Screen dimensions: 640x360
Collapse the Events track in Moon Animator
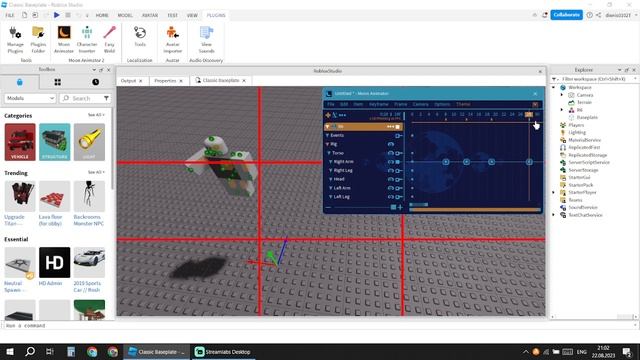click(327, 136)
